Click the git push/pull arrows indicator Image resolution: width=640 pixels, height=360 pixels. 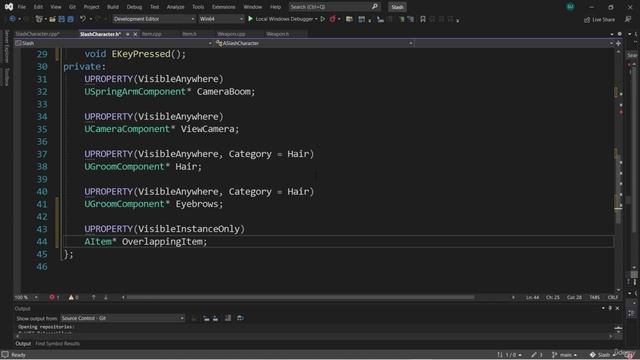pyautogui.click(x=509, y=355)
